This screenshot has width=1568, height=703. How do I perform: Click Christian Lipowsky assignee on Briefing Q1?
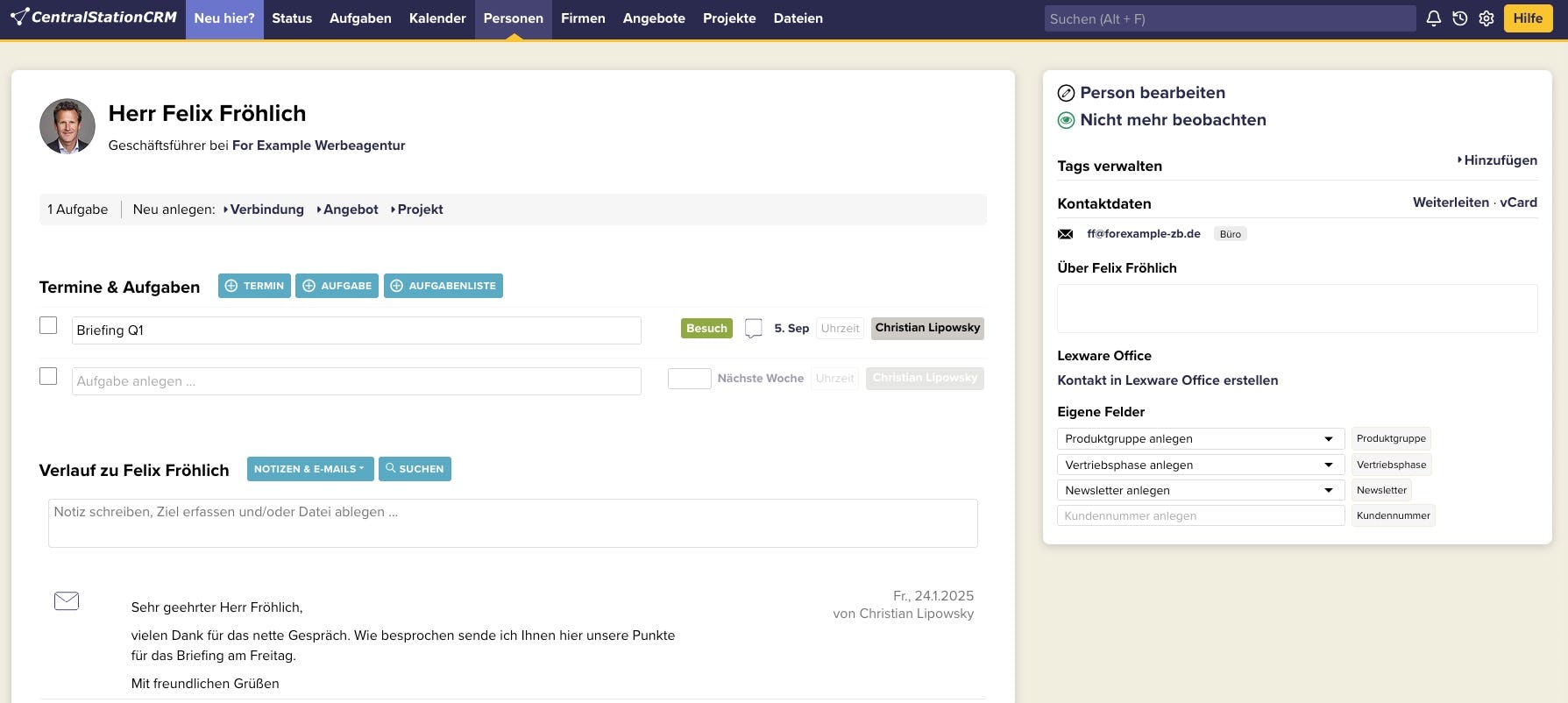pos(927,328)
